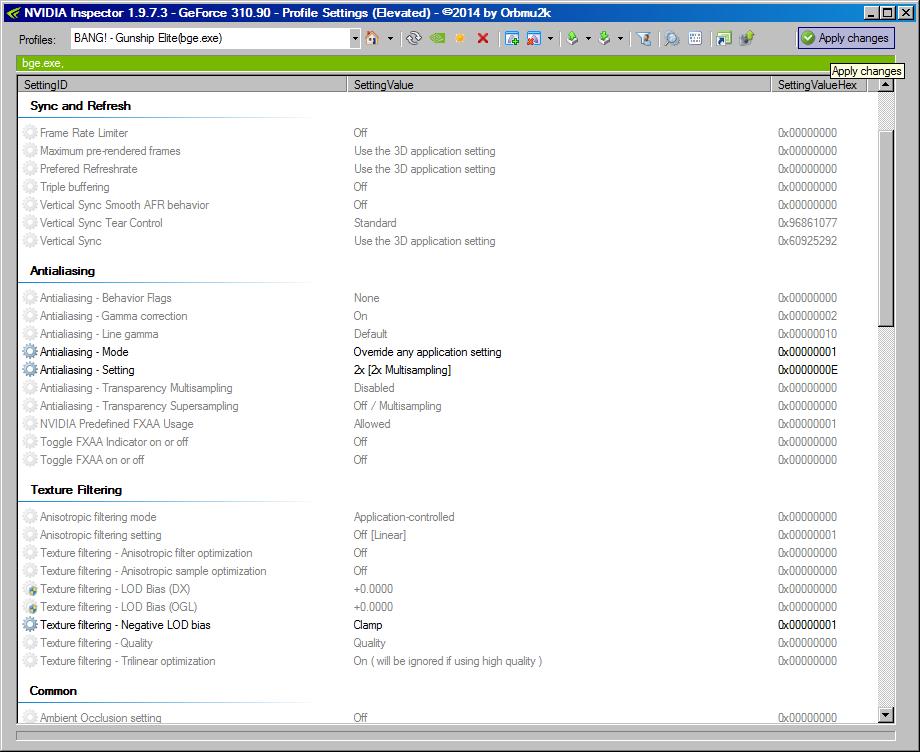Screen dimensions: 920x752
Task: Click the grid-shaped toolbar icon
Action: point(695,39)
